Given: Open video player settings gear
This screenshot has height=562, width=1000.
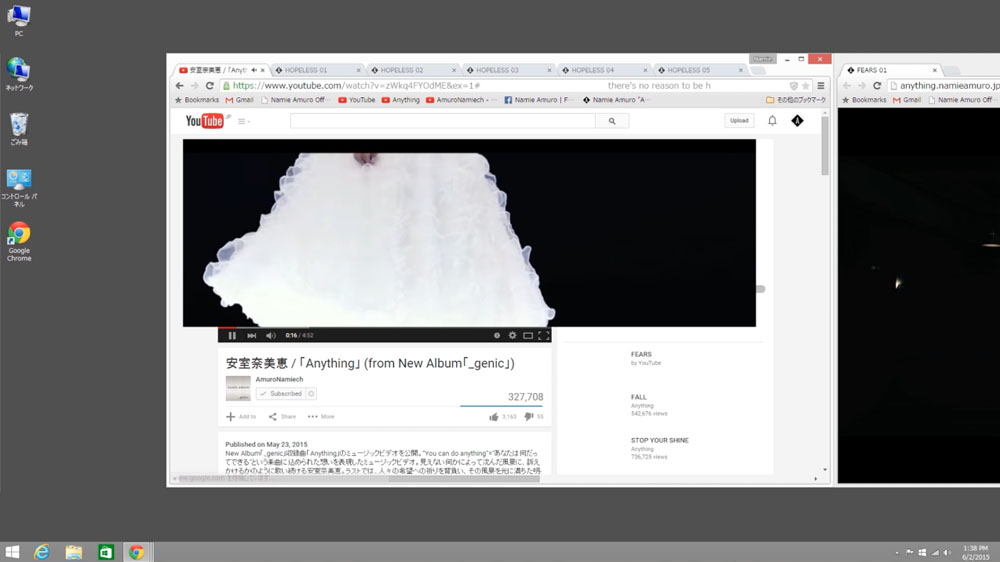Looking at the screenshot, I should 512,336.
